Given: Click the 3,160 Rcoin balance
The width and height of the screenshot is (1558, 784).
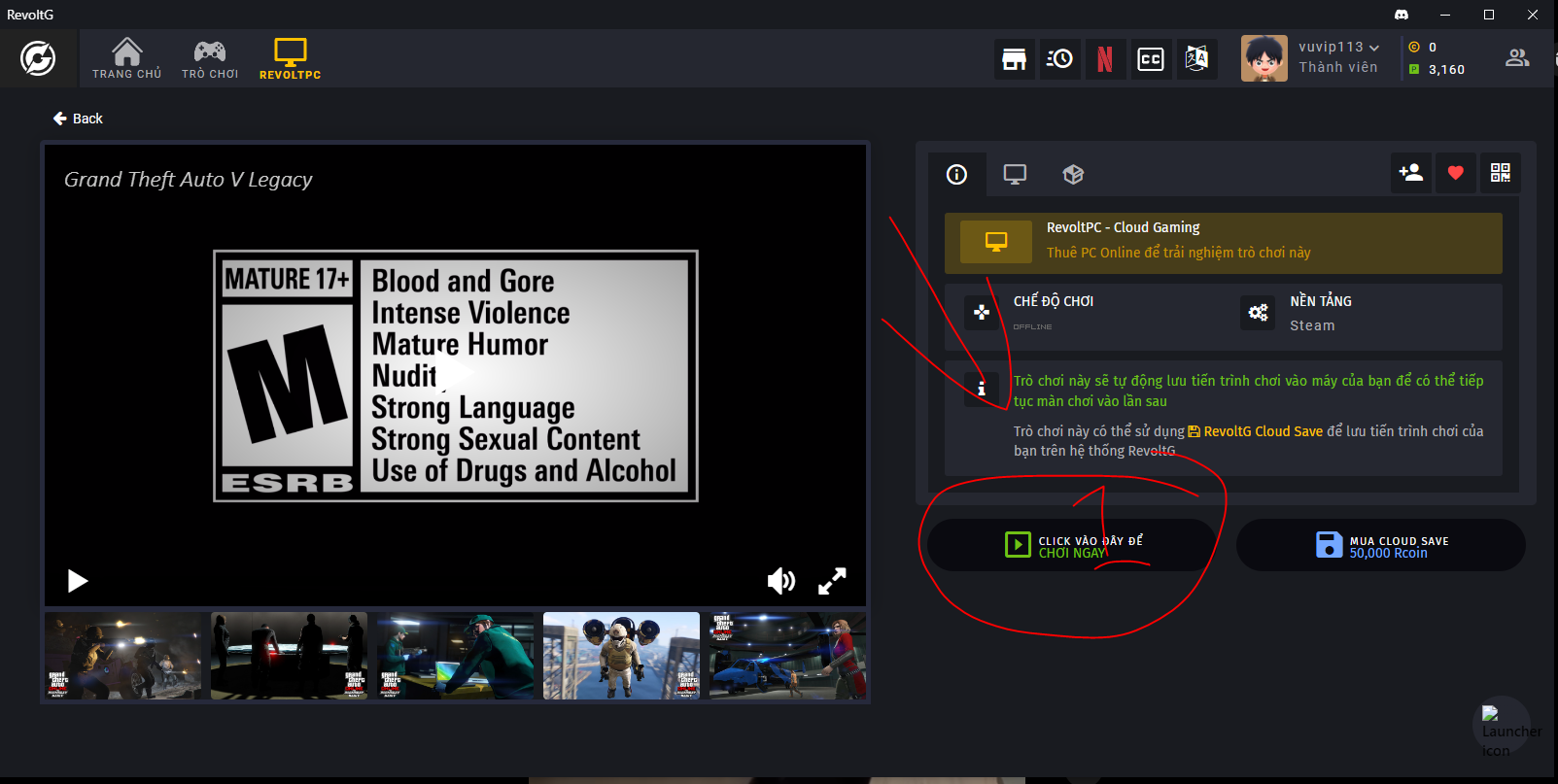Looking at the screenshot, I should (1446, 69).
